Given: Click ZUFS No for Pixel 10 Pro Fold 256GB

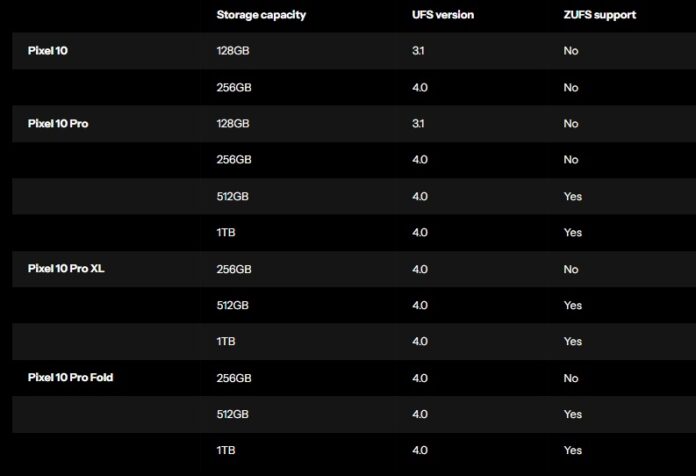Looking at the screenshot, I should pyautogui.click(x=571, y=378).
